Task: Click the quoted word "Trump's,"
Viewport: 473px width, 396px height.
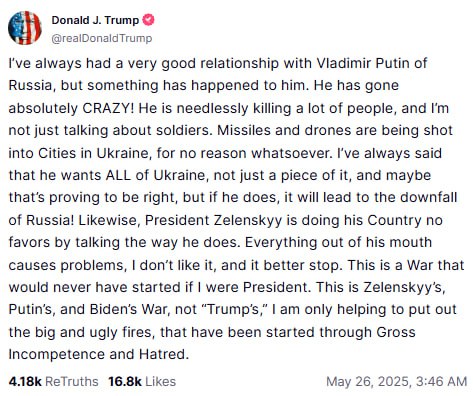Action: coord(233,309)
